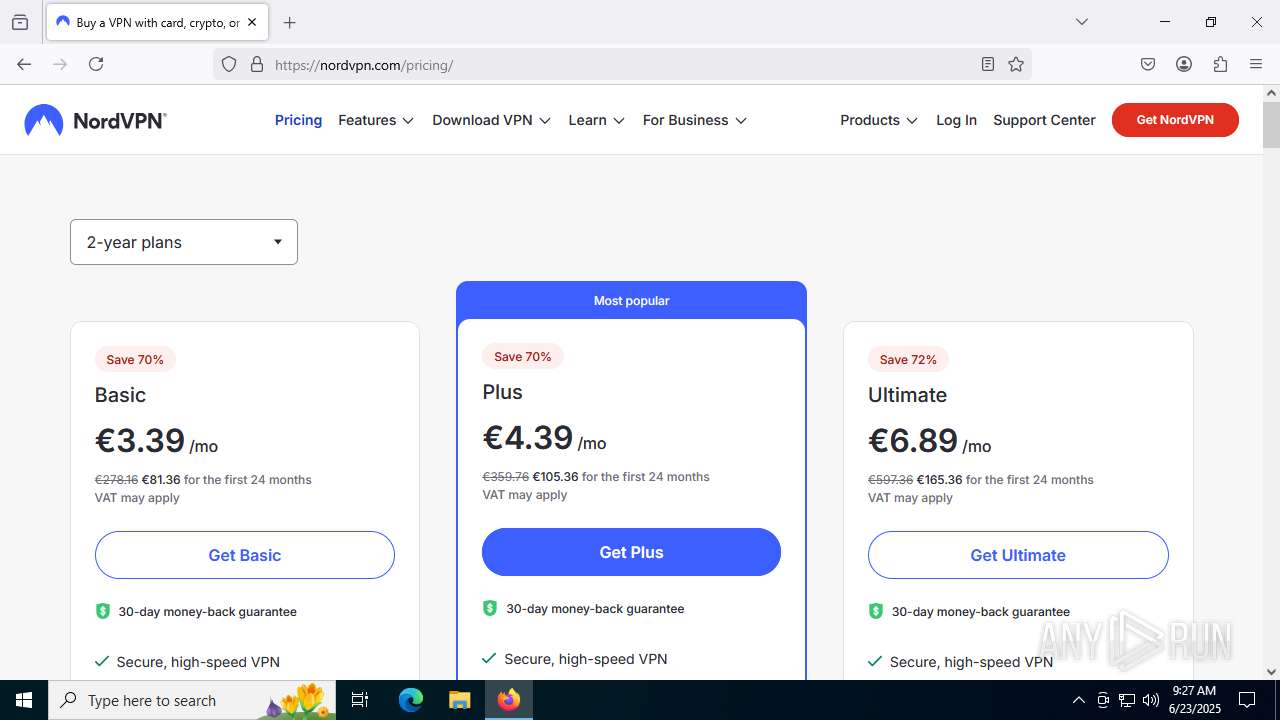The height and width of the screenshot is (720, 1280).
Task: Click the taskbar search box
Action: click(x=194, y=700)
